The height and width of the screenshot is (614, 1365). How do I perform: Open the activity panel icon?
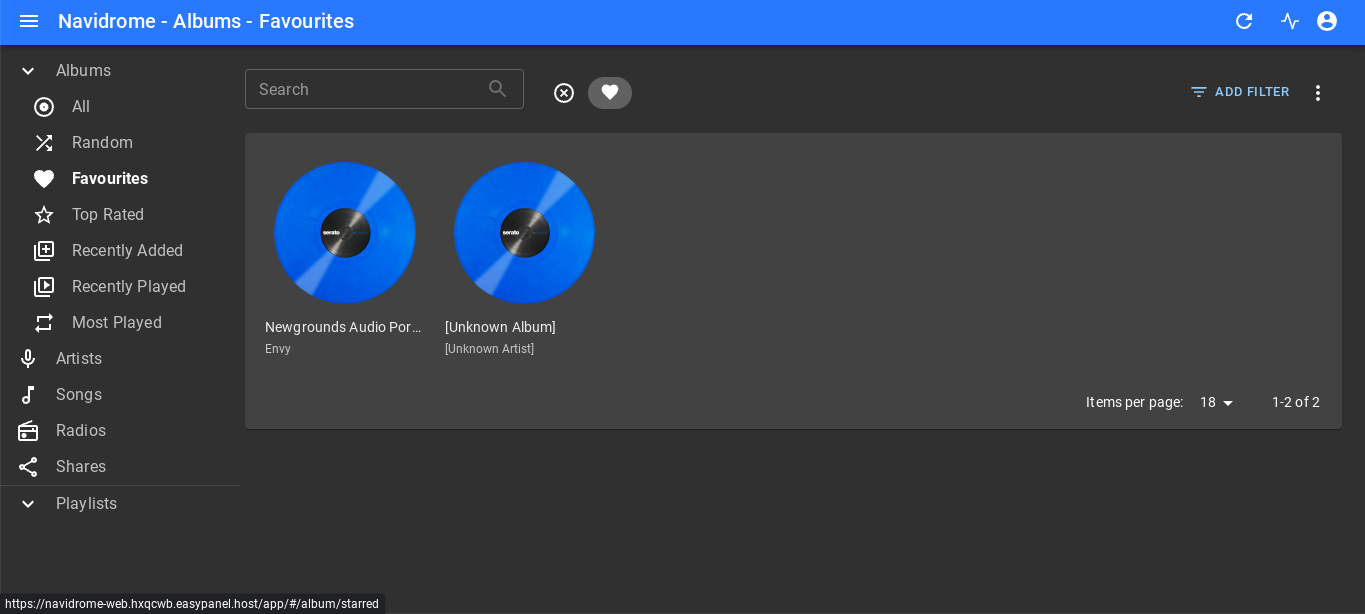(1290, 21)
